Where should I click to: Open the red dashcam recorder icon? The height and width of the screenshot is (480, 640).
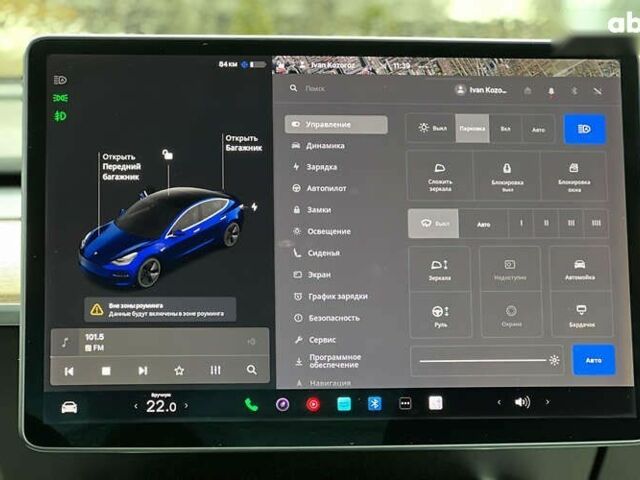pos(313,404)
